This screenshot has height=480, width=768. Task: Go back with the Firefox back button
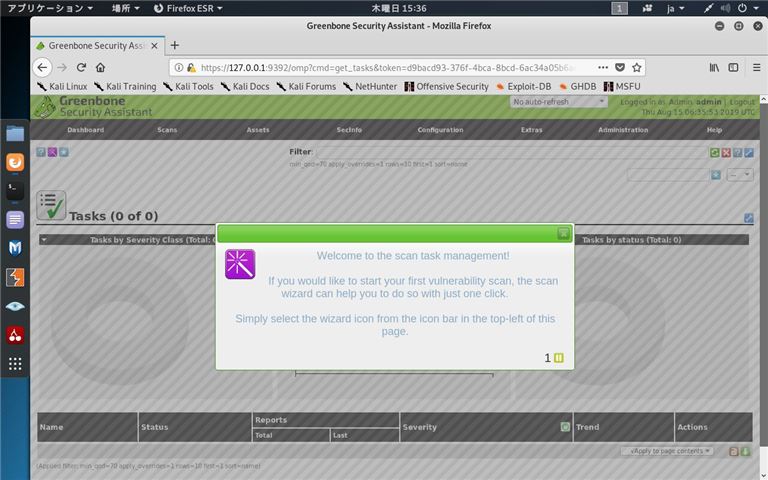[x=43, y=68]
